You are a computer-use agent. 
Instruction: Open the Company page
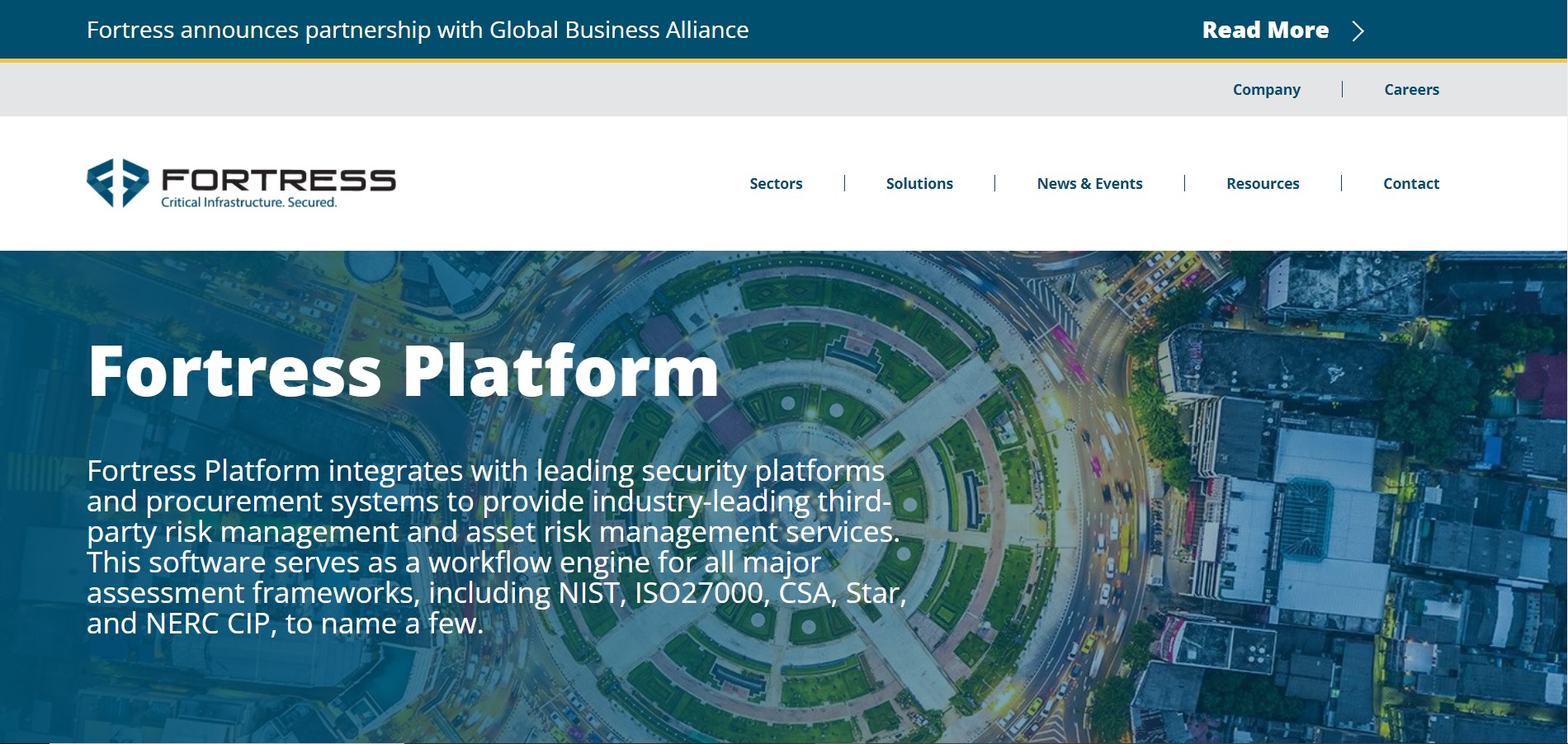1267,89
